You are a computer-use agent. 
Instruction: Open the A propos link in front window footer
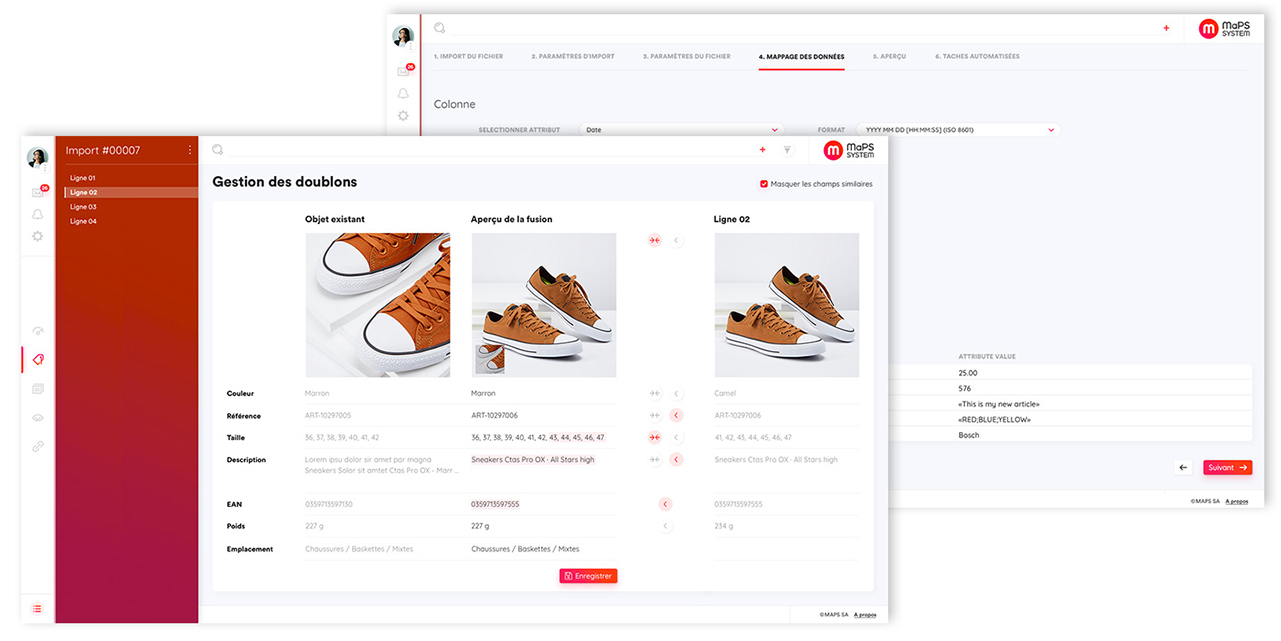click(865, 615)
